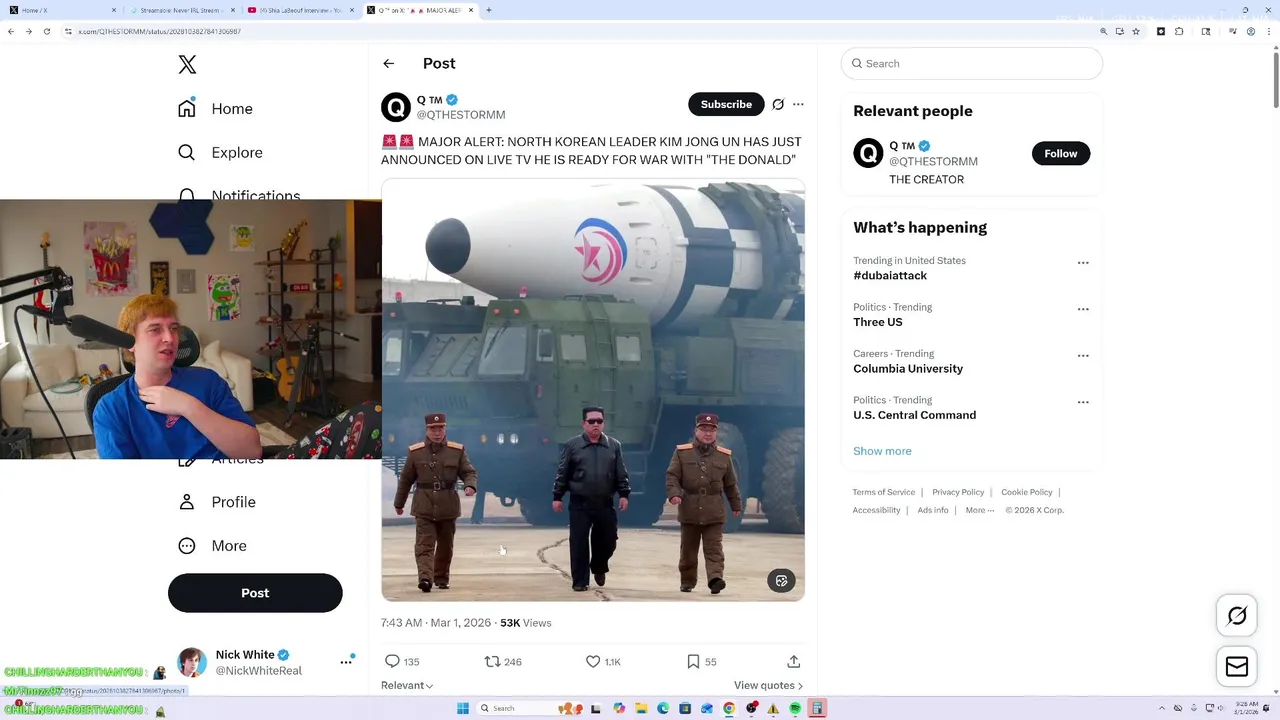Open the floating Grok button

pyautogui.click(x=1237, y=616)
